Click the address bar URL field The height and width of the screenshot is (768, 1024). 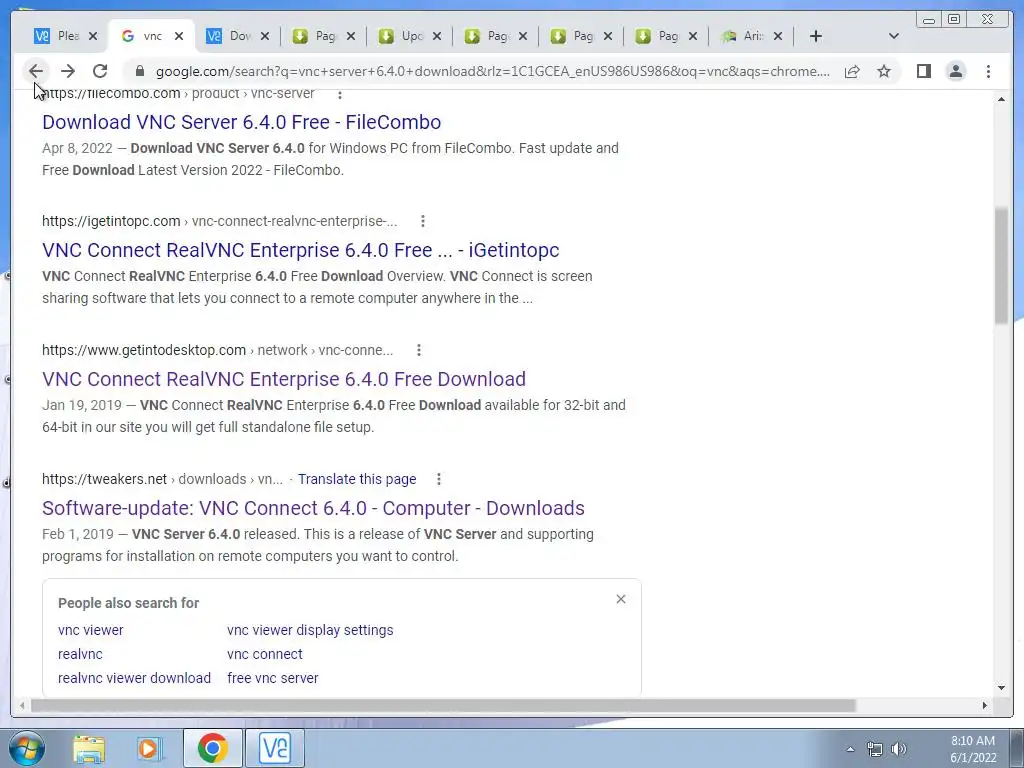[x=493, y=71]
